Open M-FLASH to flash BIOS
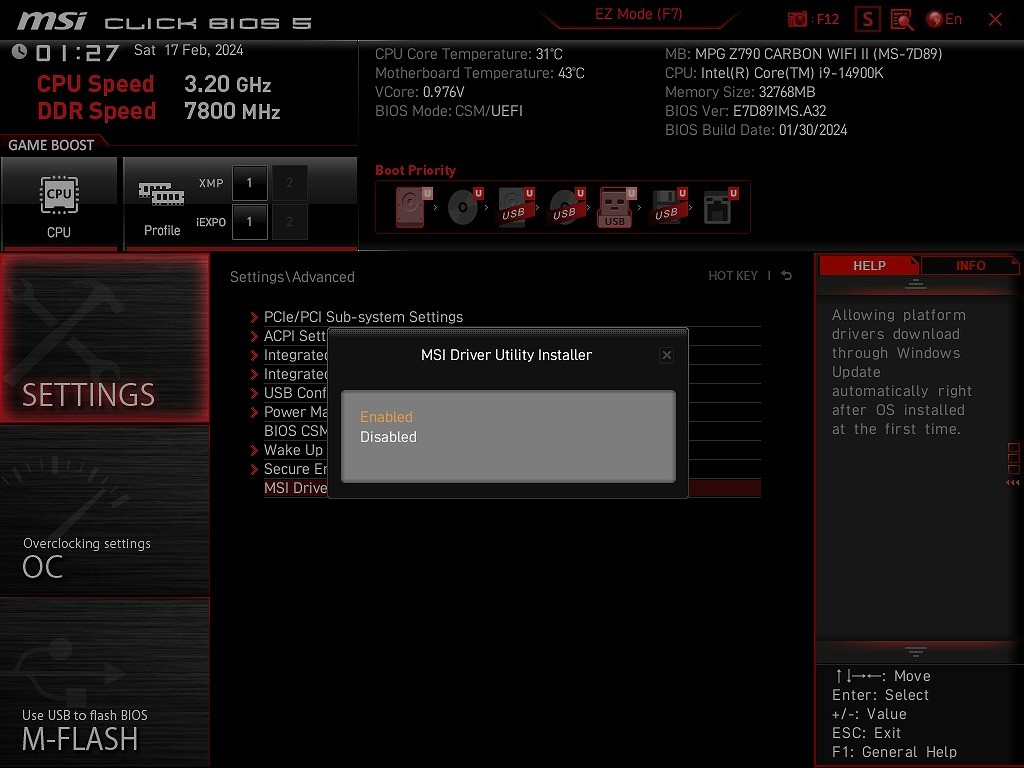Screen dimensions: 1024x768 pos(104,682)
